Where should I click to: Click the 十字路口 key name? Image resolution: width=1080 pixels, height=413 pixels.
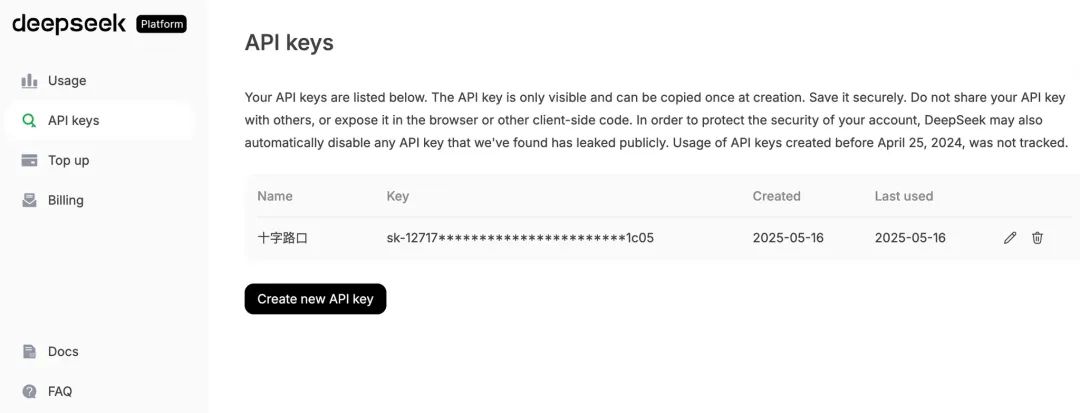282,238
